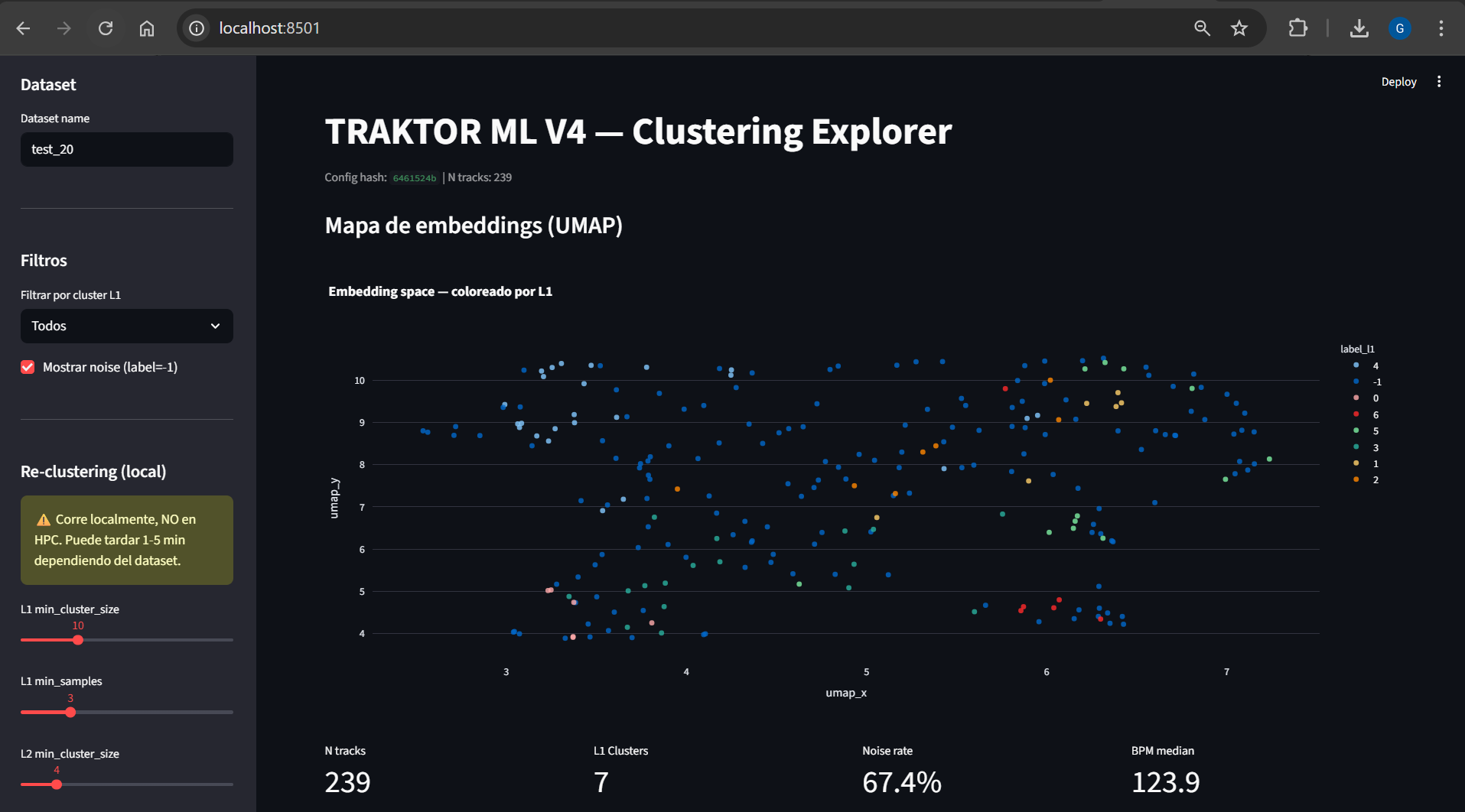View site information icon in address bar
Screen dimensions: 1465x812
[197, 28]
